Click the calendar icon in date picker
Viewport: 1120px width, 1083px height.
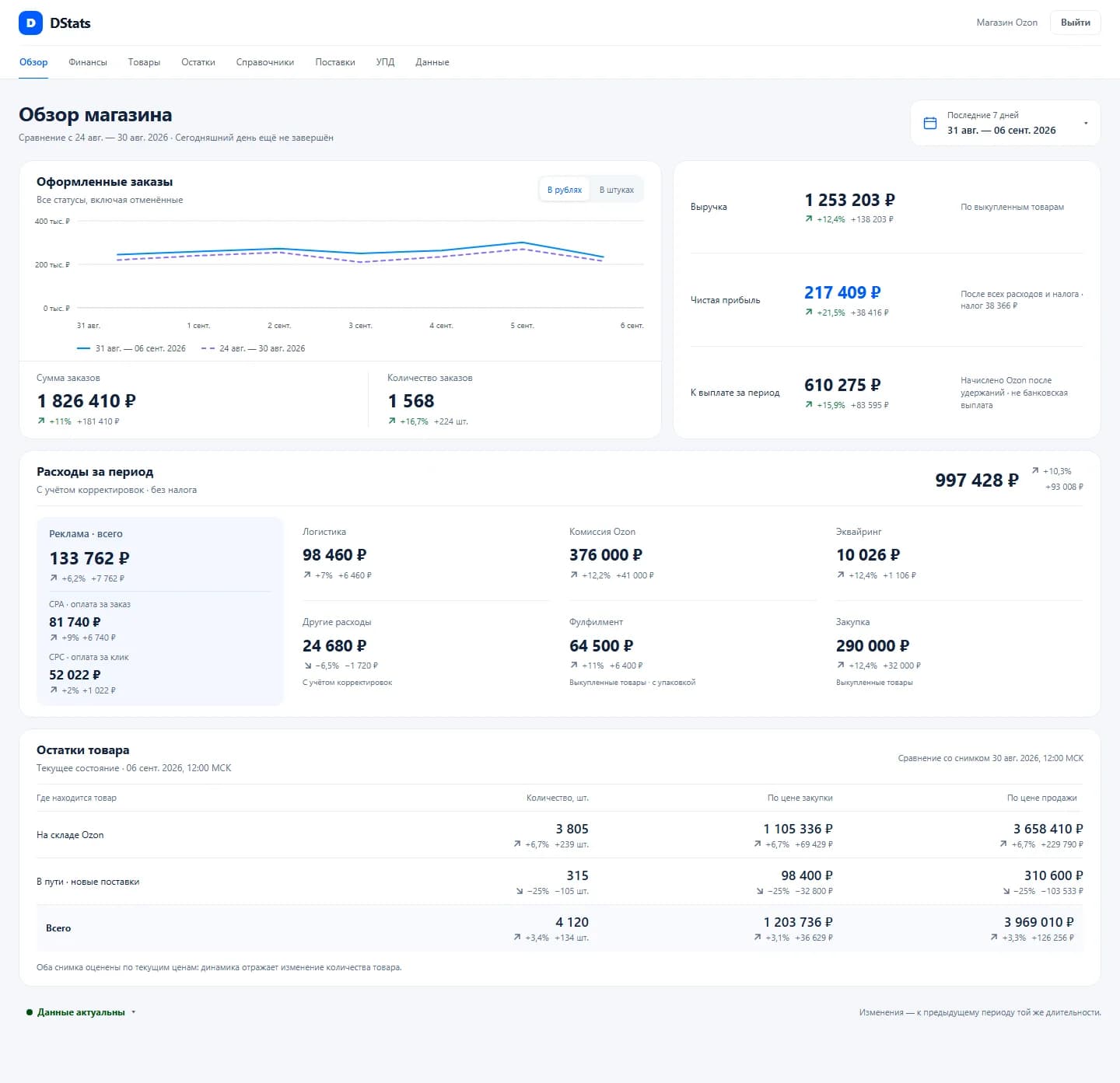pos(929,123)
